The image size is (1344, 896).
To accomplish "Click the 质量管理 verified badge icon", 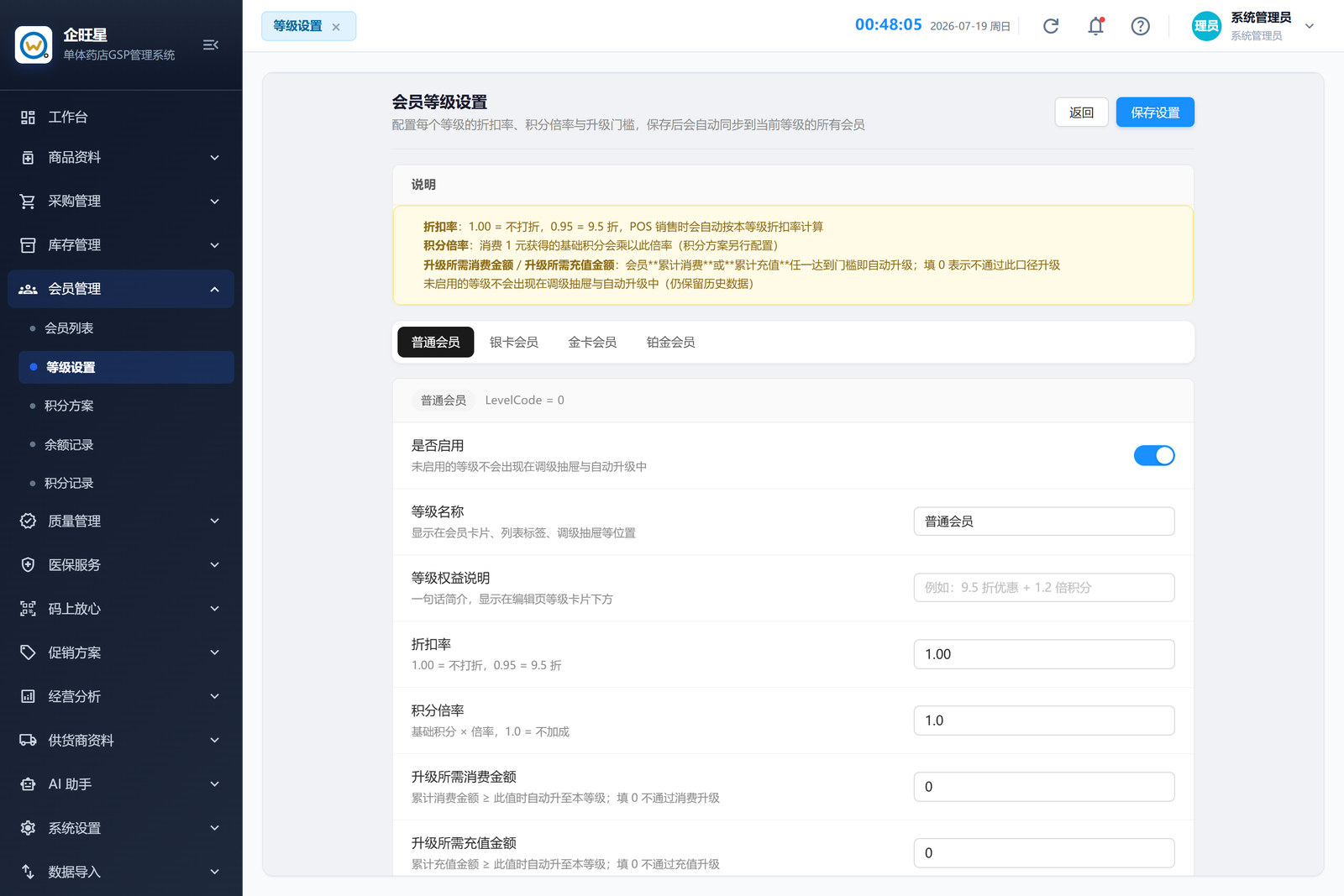I will coord(28,521).
